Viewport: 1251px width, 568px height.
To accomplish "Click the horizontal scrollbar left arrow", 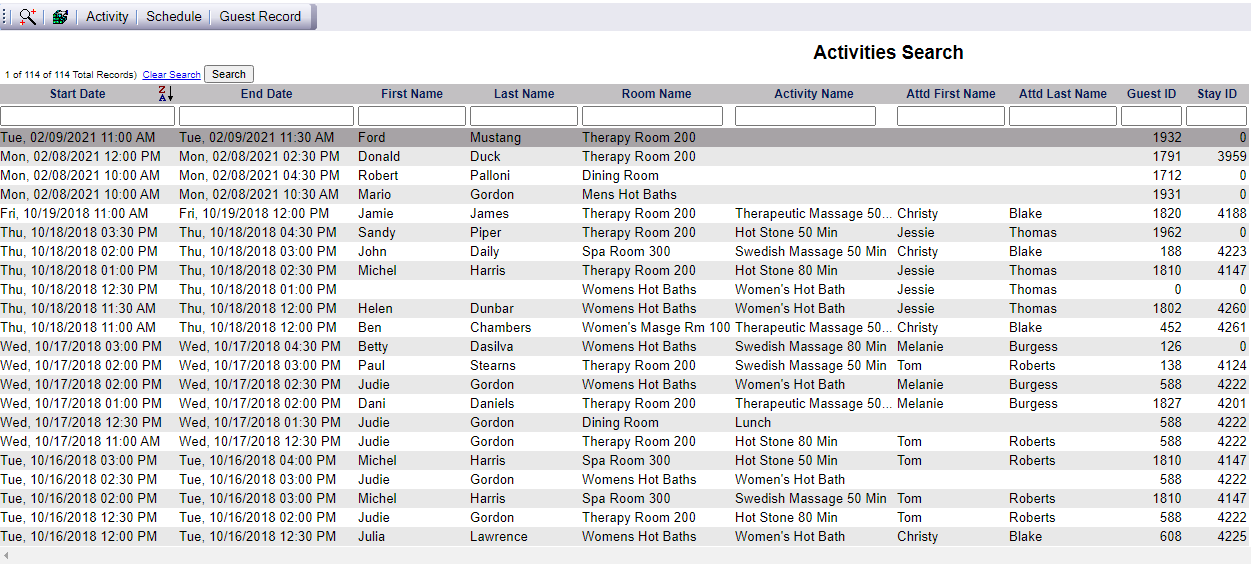I will tap(6, 555).
